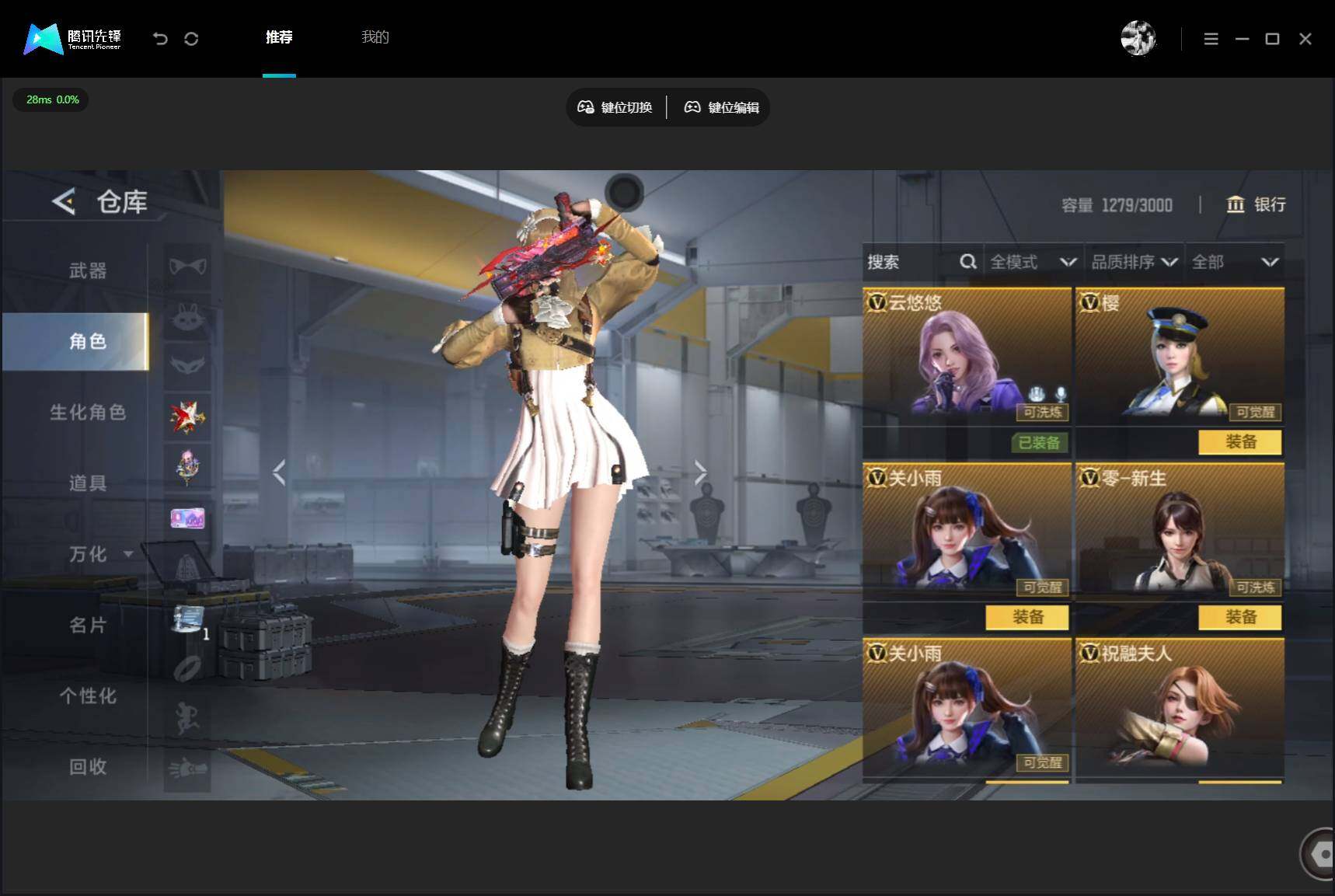
Task: Equip the 樱 character
Action: (x=1240, y=442)
